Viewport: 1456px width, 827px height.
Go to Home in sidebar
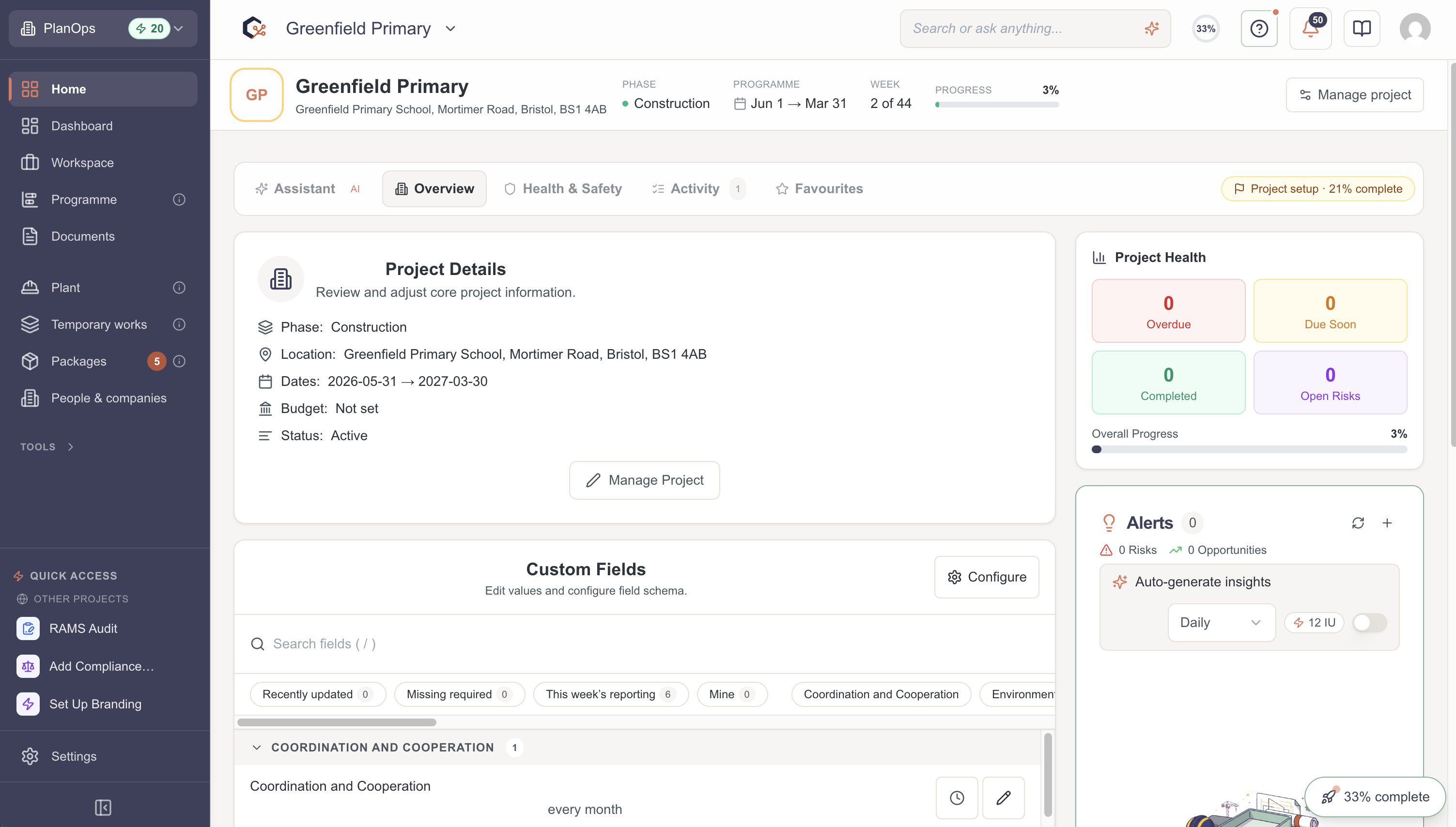point(103,89)
